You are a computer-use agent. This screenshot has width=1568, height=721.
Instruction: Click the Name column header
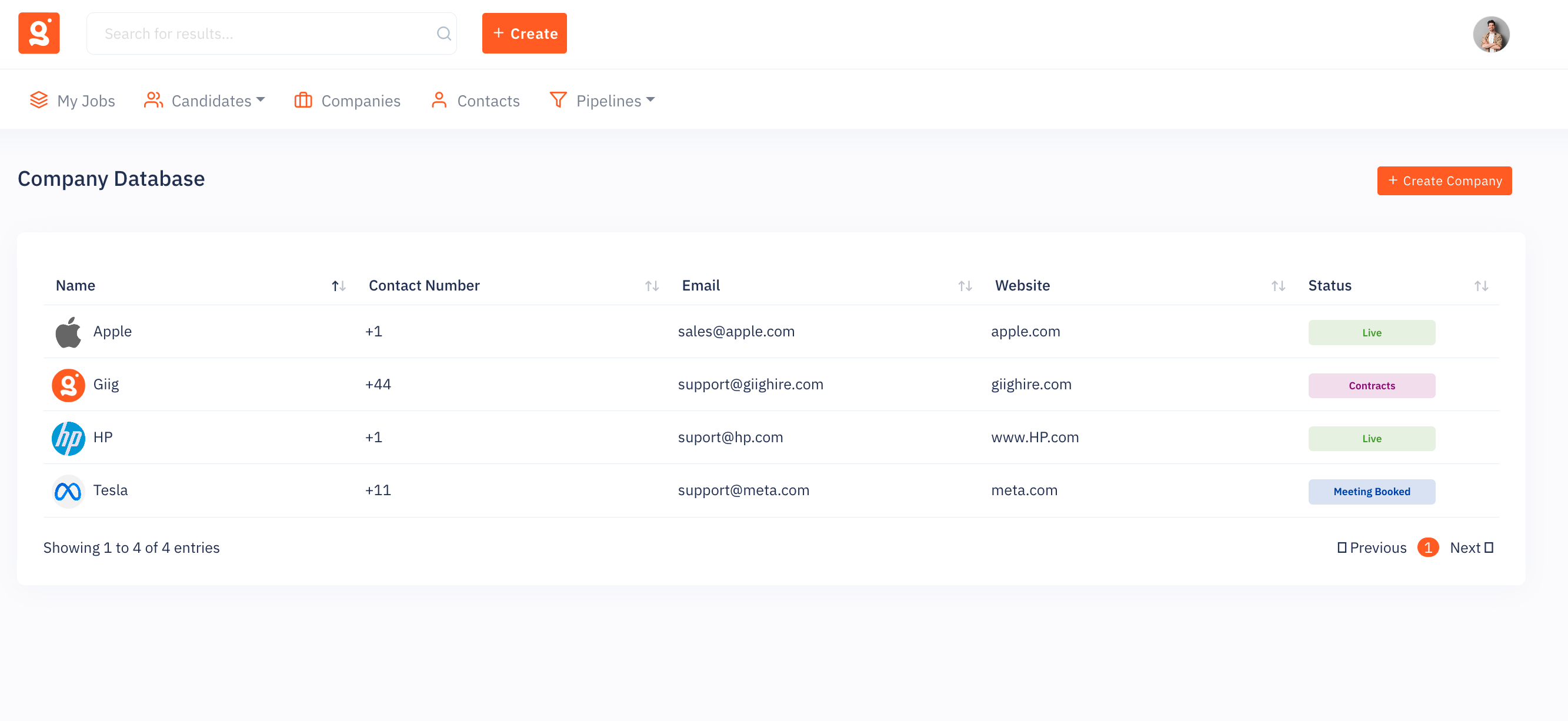[x=75, y=285]
